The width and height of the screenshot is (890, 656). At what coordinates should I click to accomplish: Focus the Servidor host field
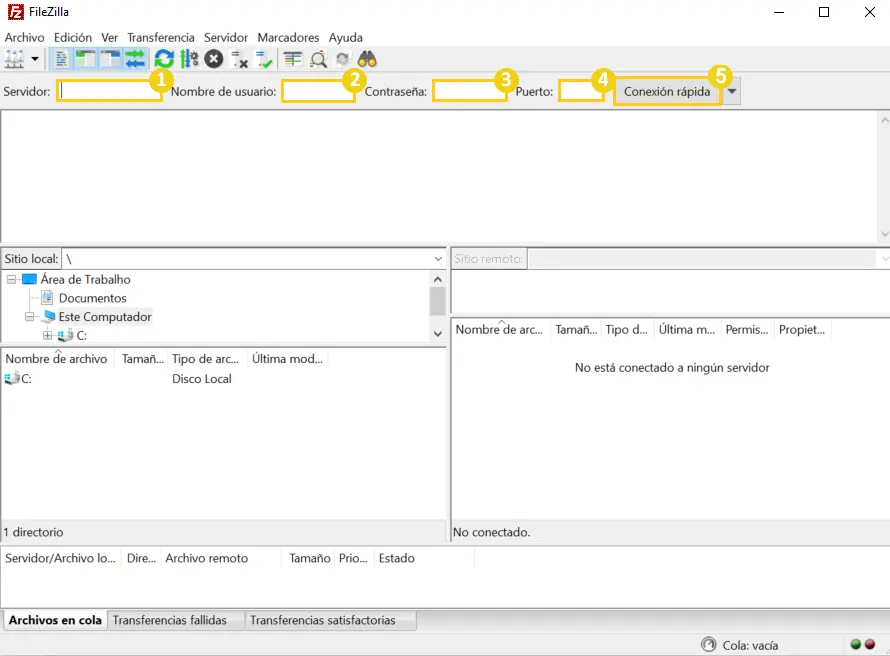110,91
